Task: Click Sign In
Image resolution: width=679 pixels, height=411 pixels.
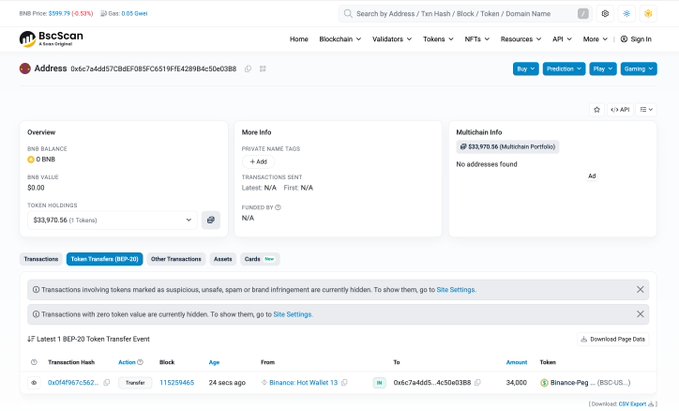Action: click(x=636, y=39)
